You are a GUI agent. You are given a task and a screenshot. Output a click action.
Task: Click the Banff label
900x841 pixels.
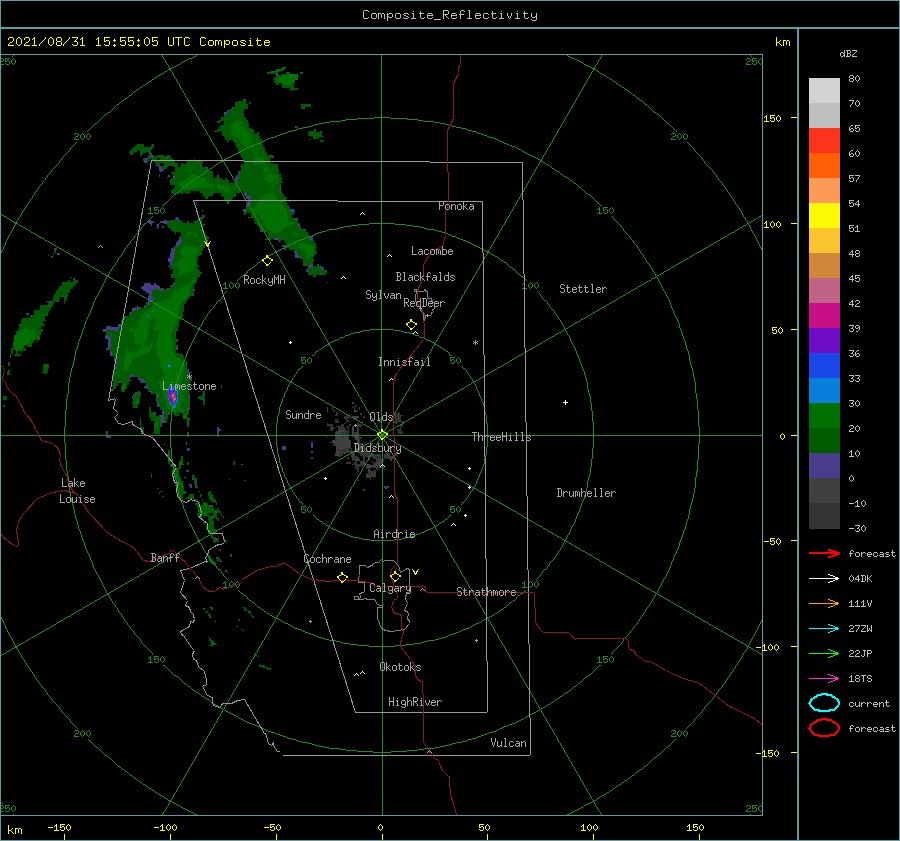165,557
